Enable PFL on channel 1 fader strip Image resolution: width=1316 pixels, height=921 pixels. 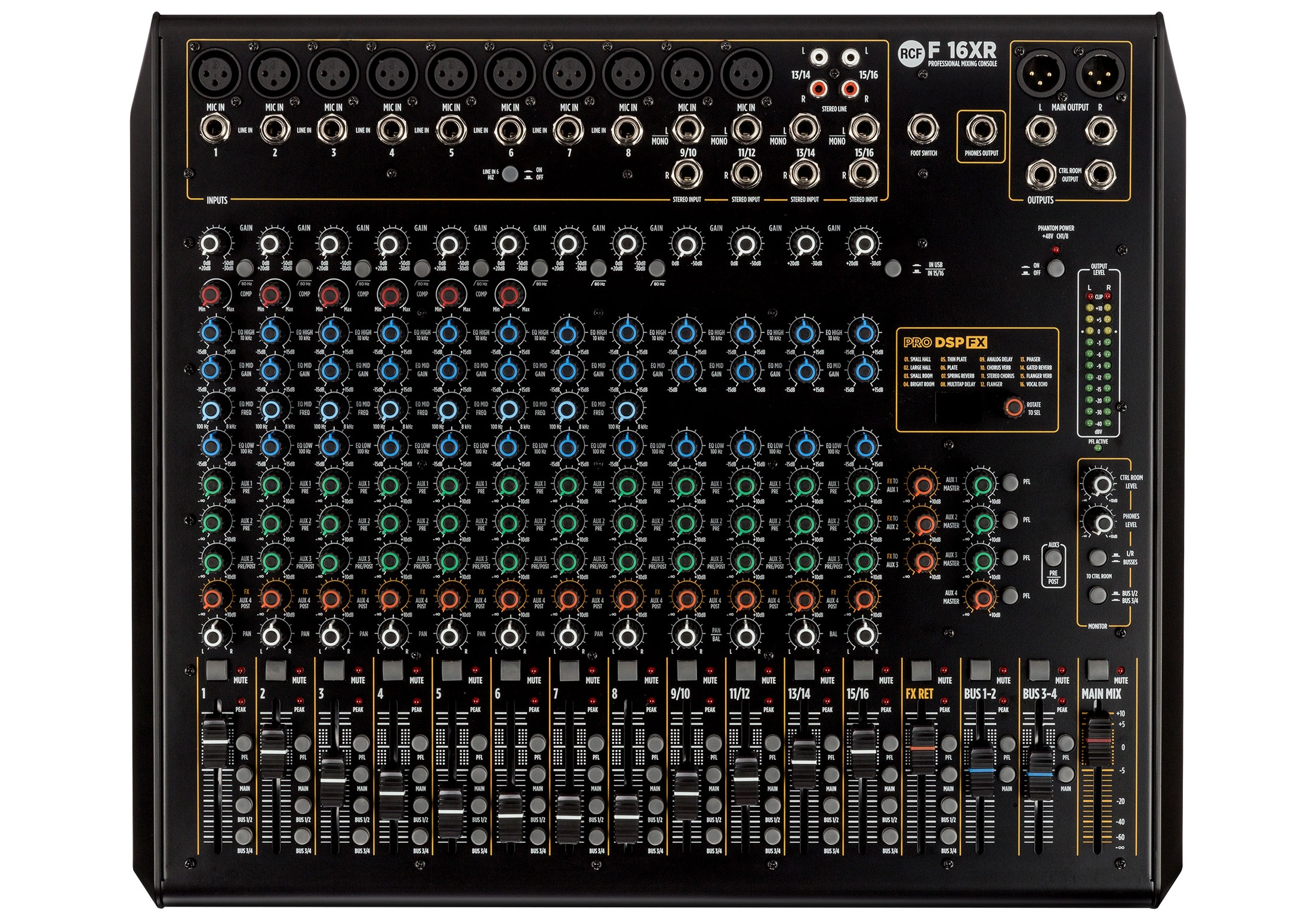244,743
